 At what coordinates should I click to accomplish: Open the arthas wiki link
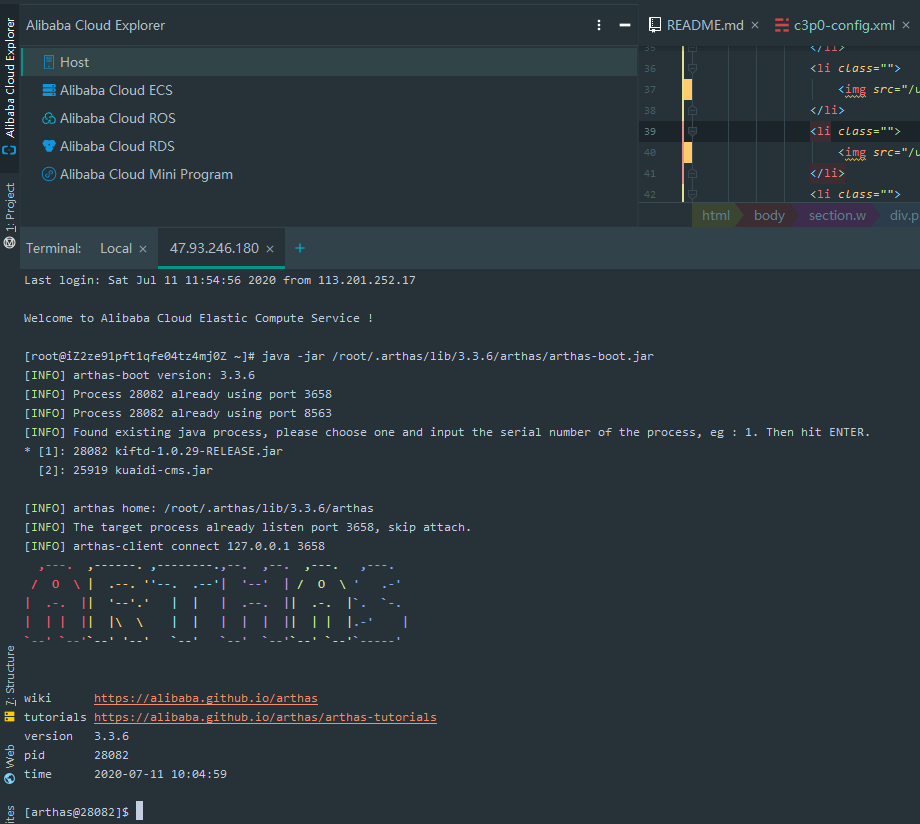pos(205,698)
